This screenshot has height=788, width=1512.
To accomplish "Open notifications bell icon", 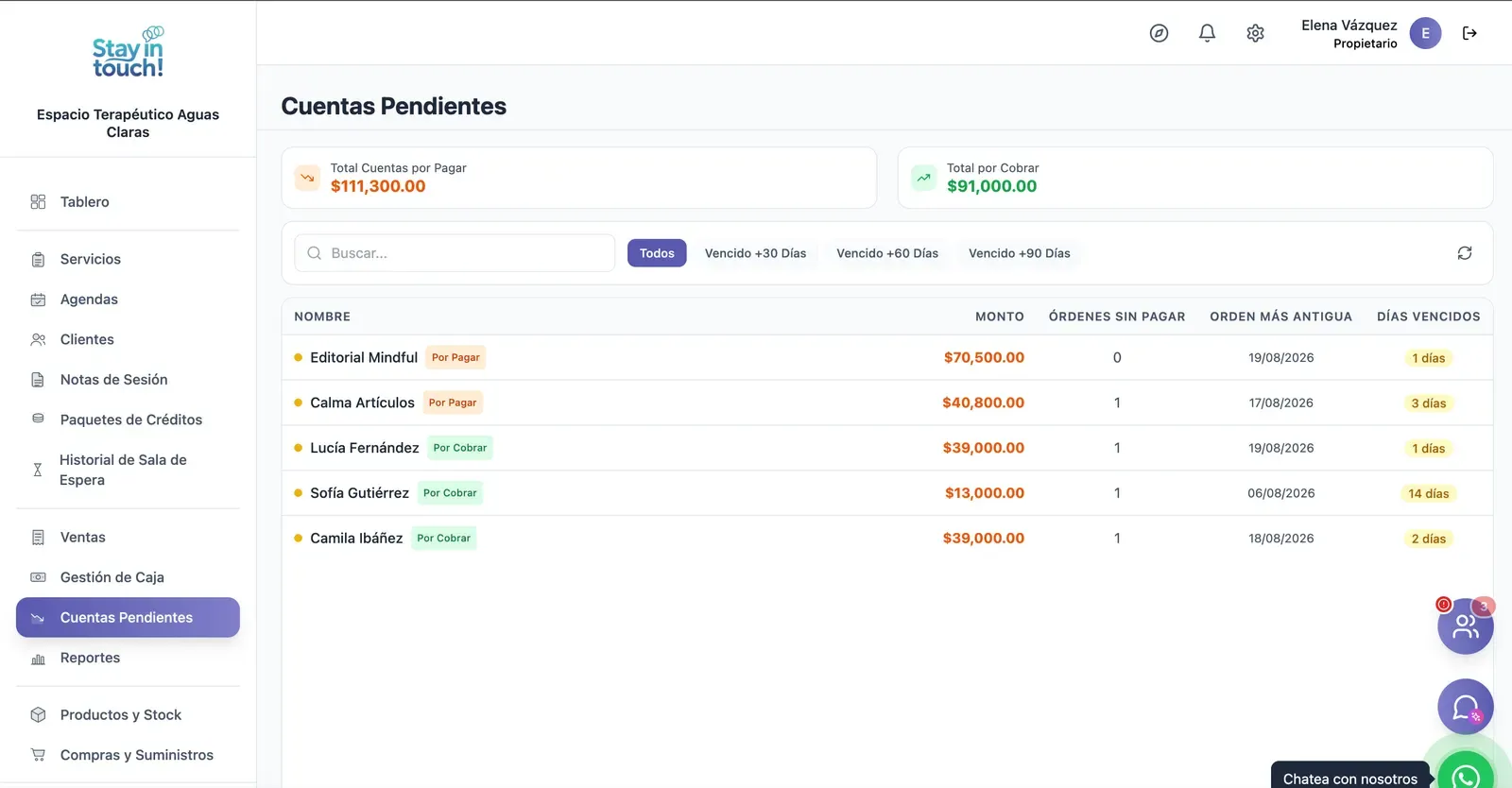I will (x=1207, y=33).
